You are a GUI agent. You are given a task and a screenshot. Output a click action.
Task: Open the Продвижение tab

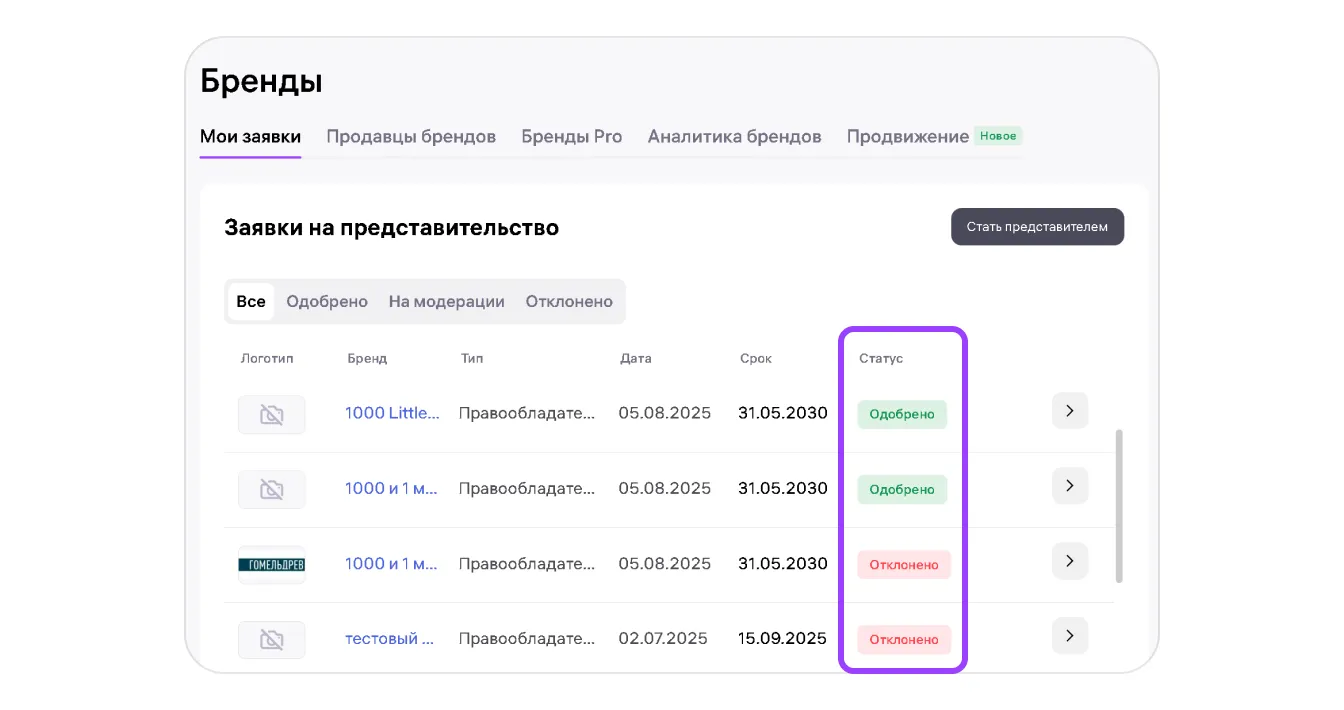pyautogui.click(x=907, y=137)
